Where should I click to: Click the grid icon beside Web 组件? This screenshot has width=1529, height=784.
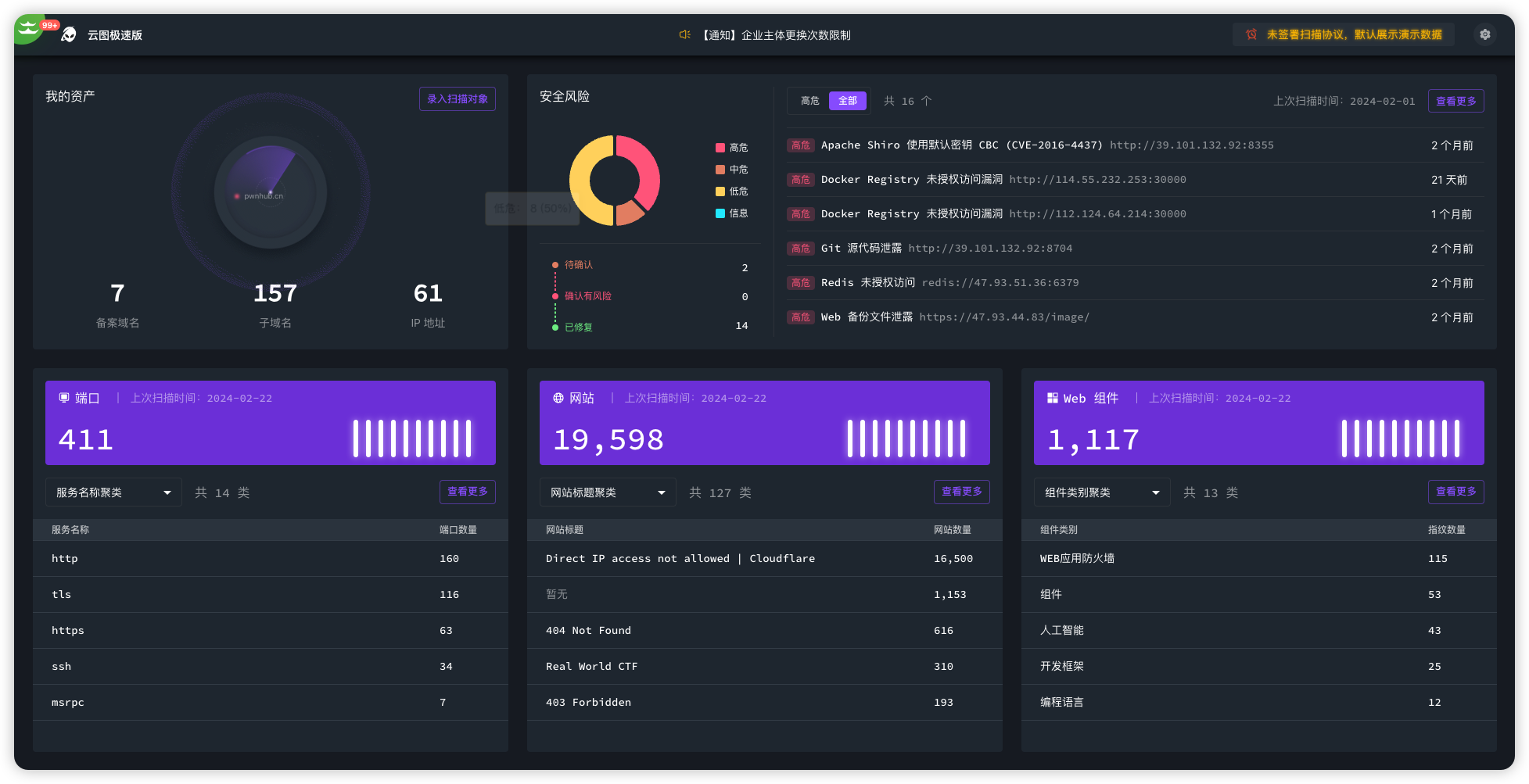click(x=1053, y=398)
